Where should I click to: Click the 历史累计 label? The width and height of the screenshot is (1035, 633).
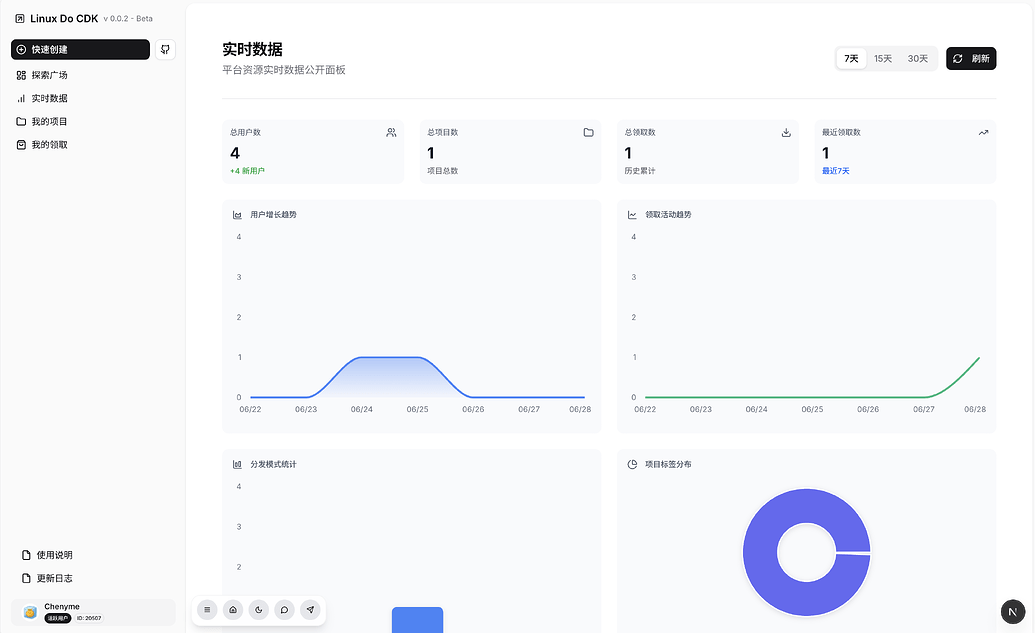pos(640,171)
